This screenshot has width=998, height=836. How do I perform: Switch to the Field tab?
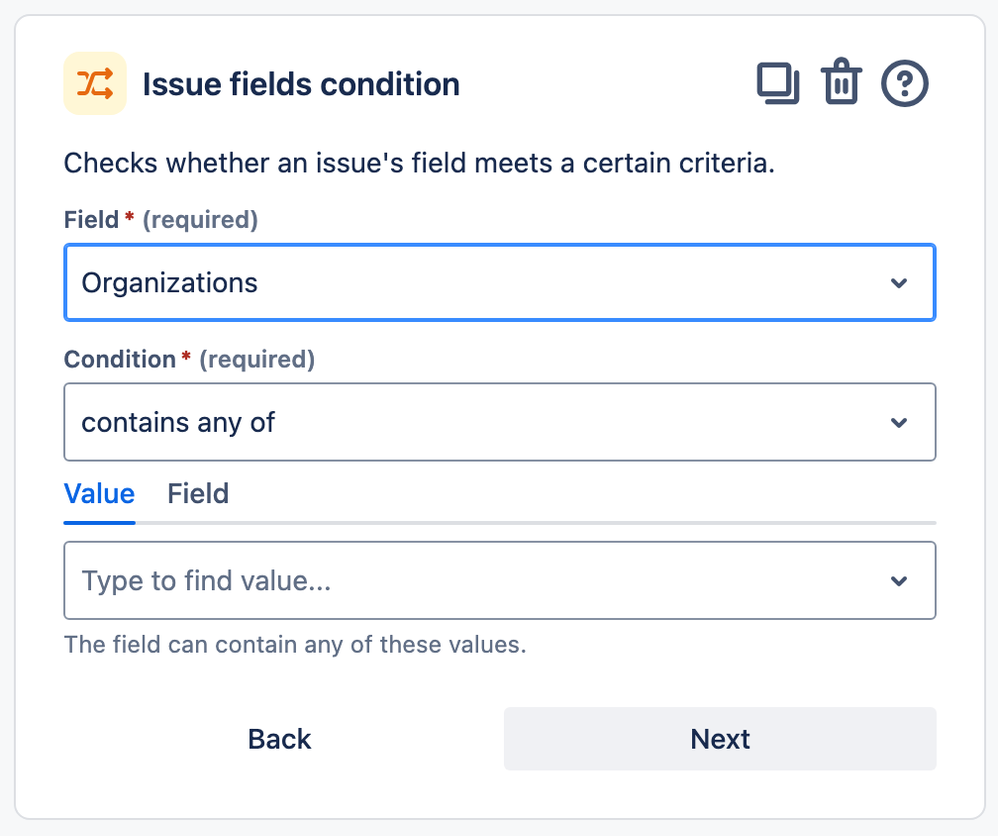pyautogui.click(x=198, y=494)
